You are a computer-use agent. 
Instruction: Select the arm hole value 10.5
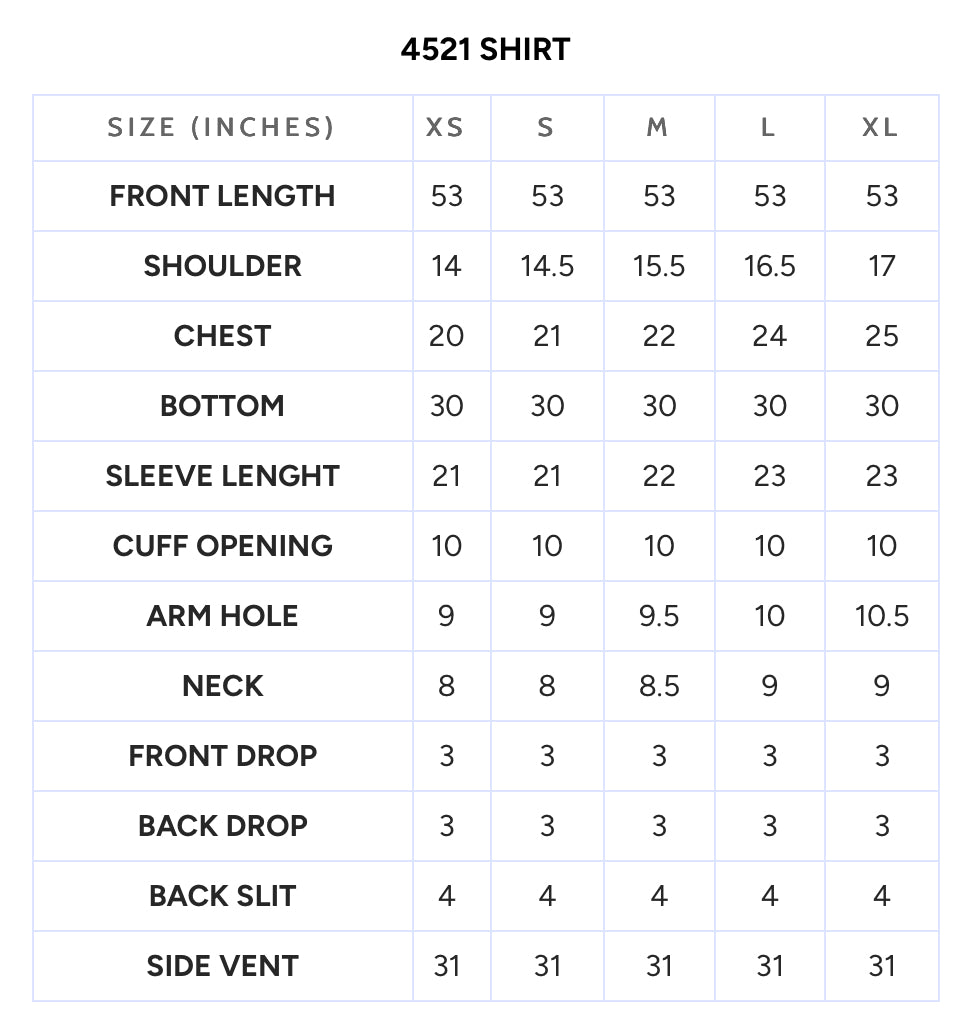click(882, 616)
